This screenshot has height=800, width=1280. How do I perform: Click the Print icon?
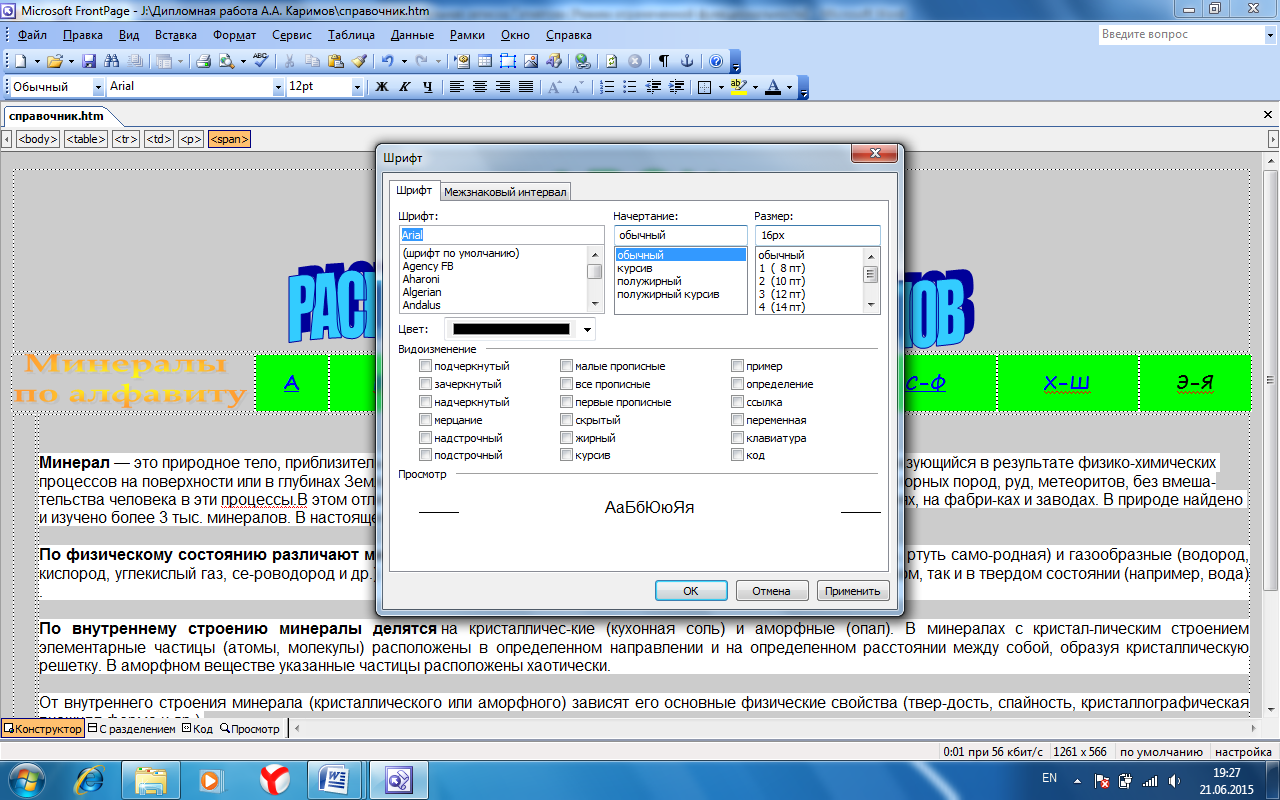(203, 61)
